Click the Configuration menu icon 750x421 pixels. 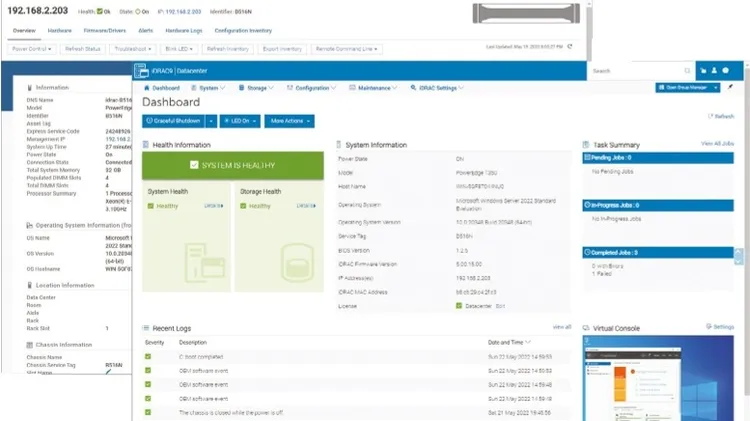pos(290,88)
